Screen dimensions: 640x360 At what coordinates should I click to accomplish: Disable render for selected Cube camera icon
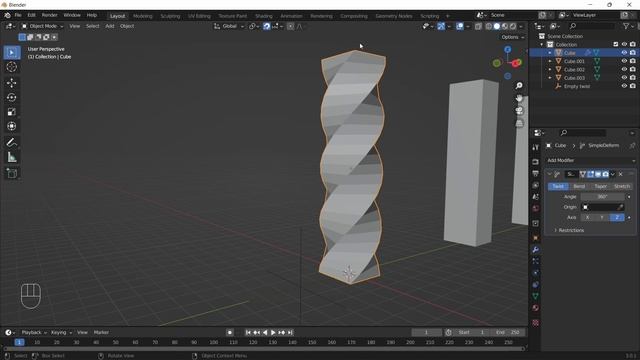tap(633, 53)
